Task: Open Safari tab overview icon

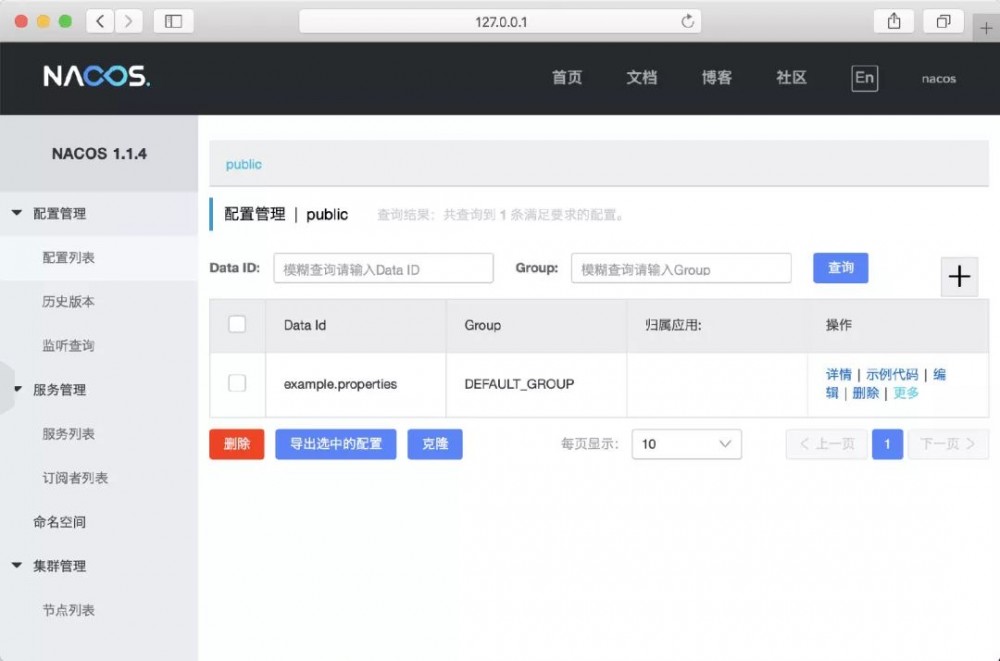Action: [x=941, y=20]
